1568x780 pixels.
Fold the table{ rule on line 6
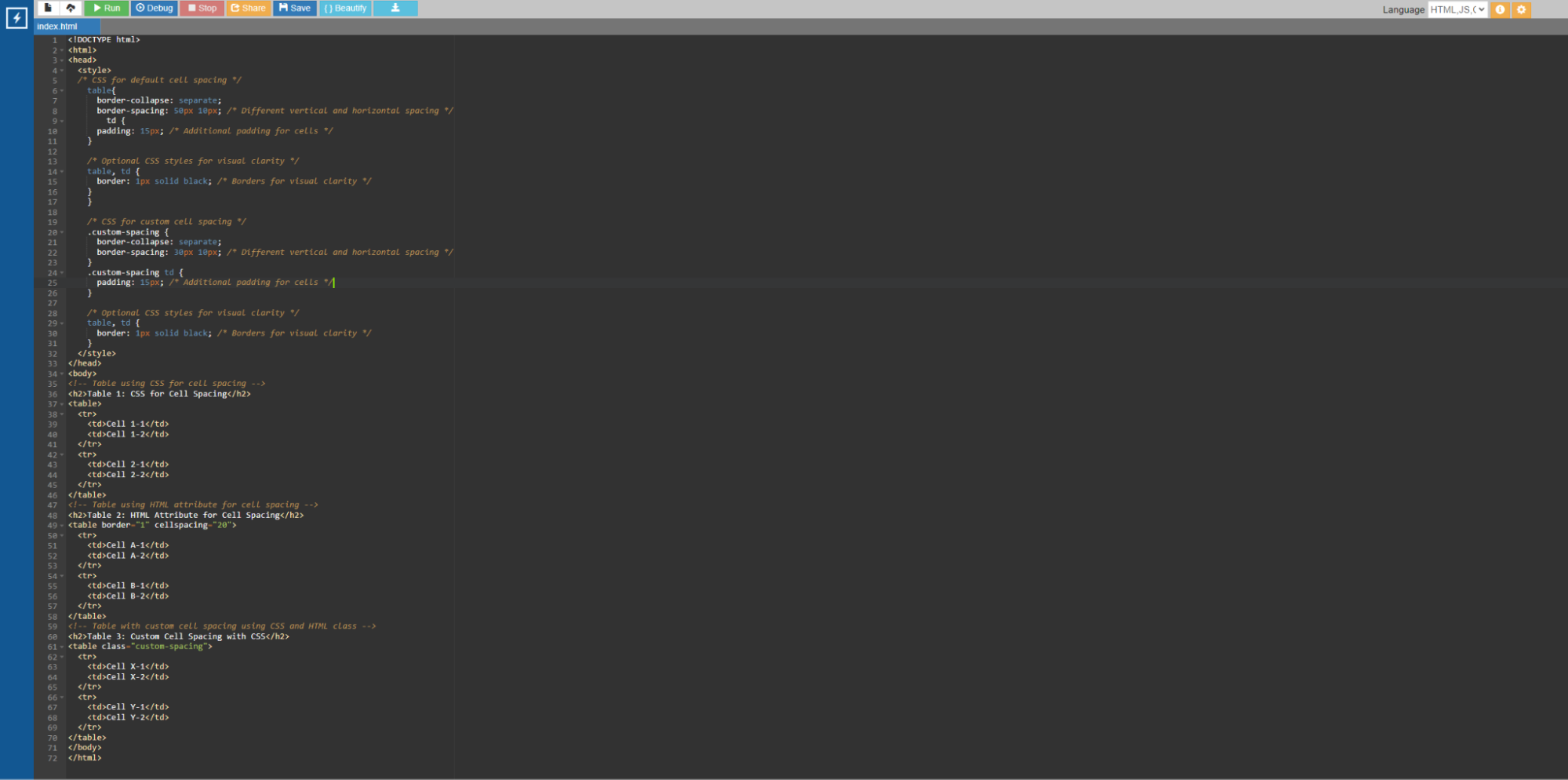pos(62,91)
